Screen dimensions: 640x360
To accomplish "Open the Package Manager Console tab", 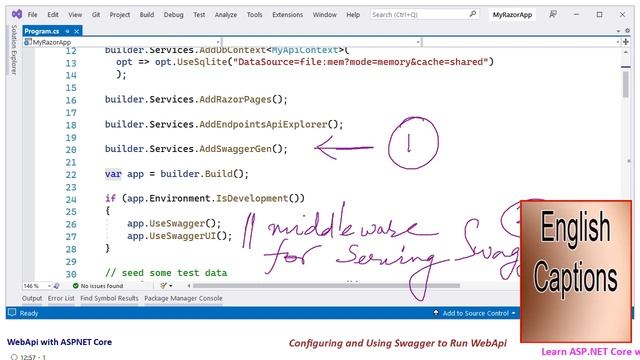I will click(183, 298).
